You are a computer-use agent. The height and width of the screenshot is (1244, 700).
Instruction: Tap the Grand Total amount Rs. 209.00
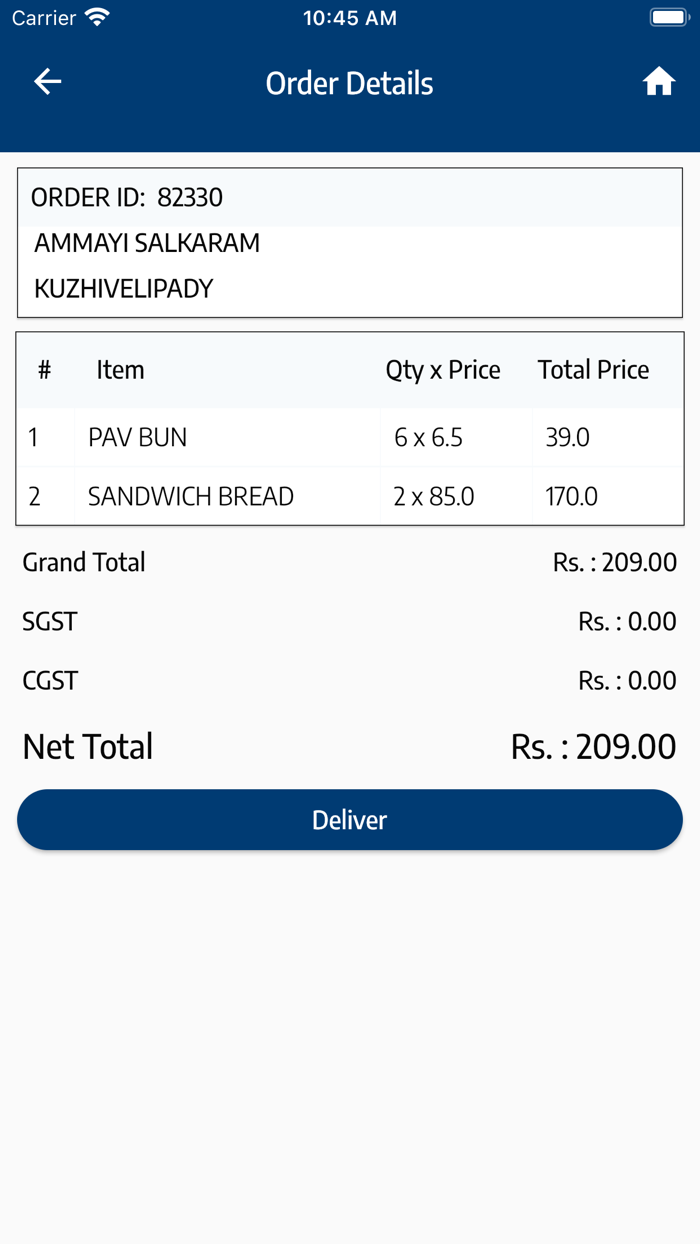coord(614,562)
